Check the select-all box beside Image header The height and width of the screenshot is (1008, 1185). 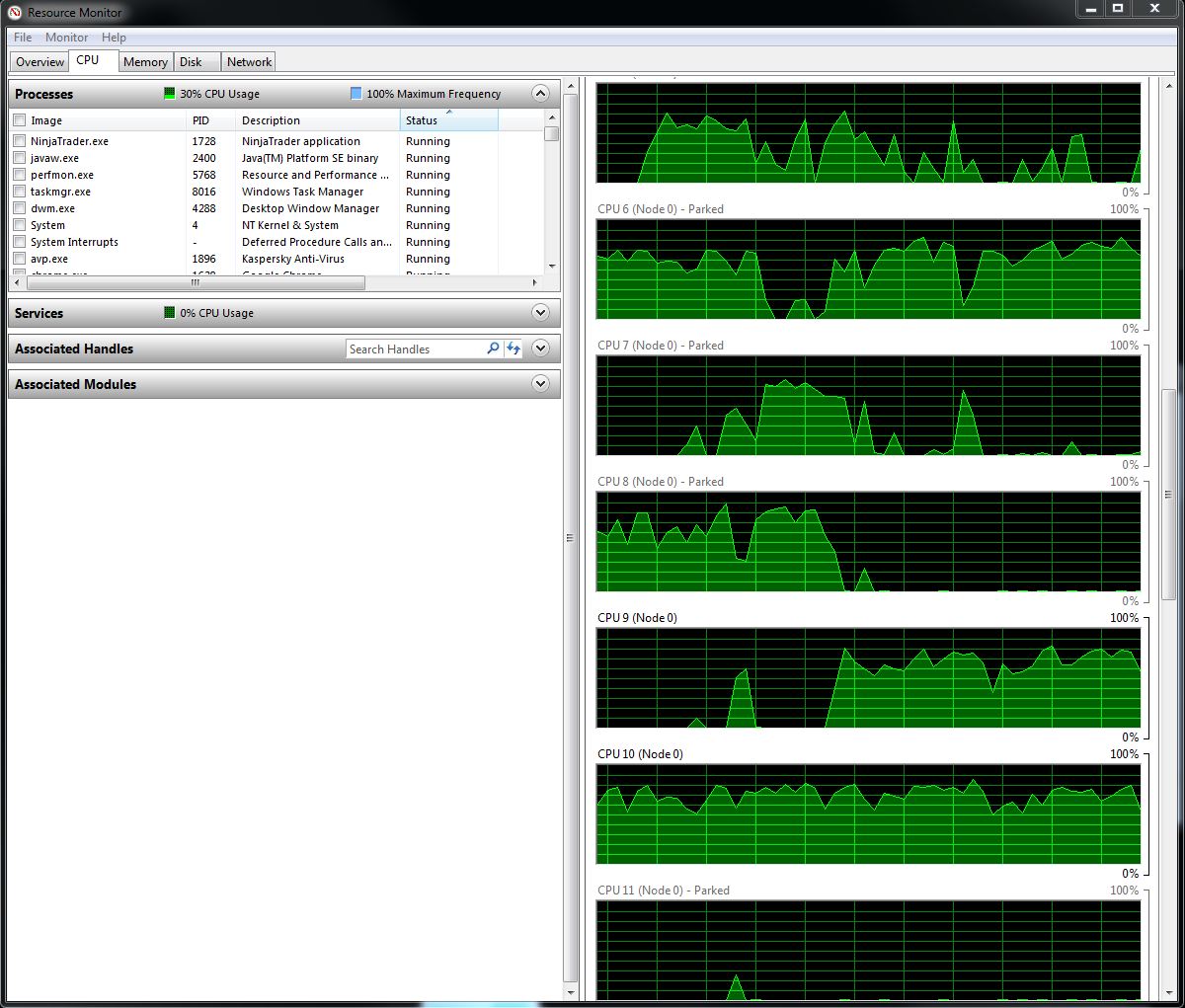click(x=19, y=120)
